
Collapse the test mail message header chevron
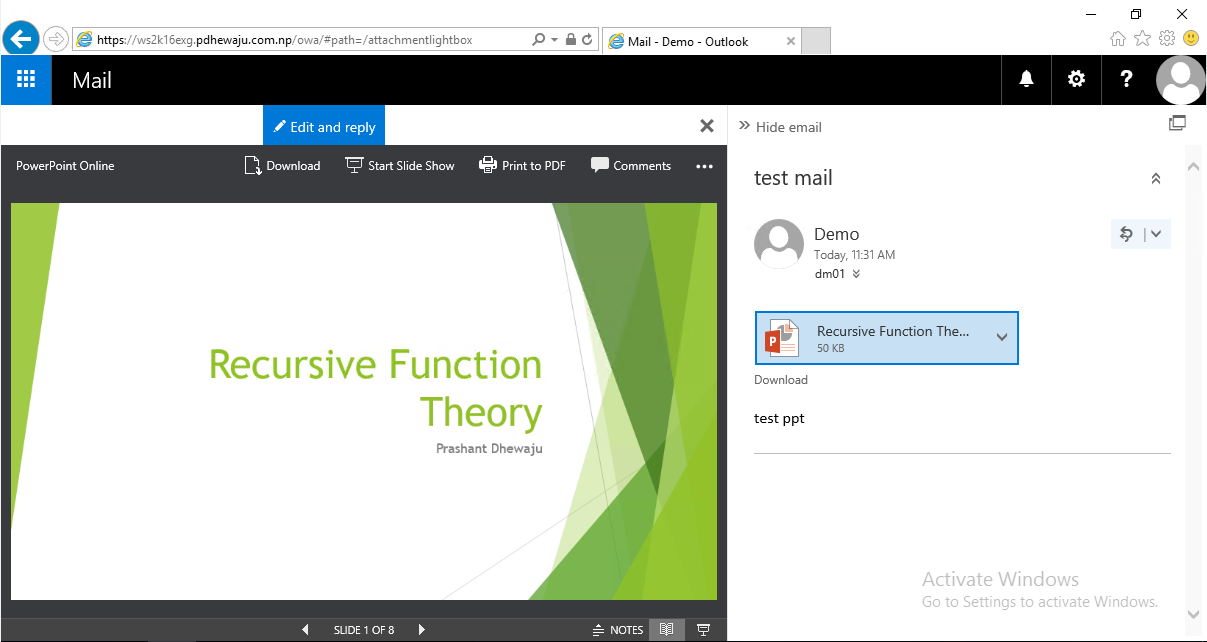[x=1156, y=177]
